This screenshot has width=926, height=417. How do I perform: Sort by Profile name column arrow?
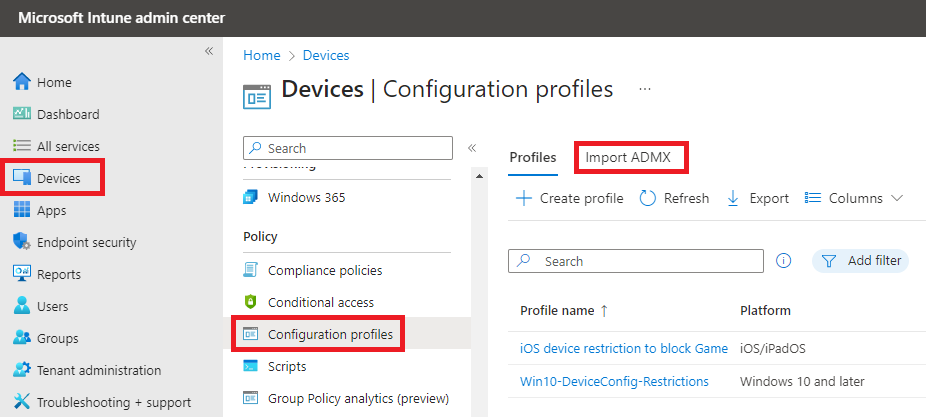(604, 311)
